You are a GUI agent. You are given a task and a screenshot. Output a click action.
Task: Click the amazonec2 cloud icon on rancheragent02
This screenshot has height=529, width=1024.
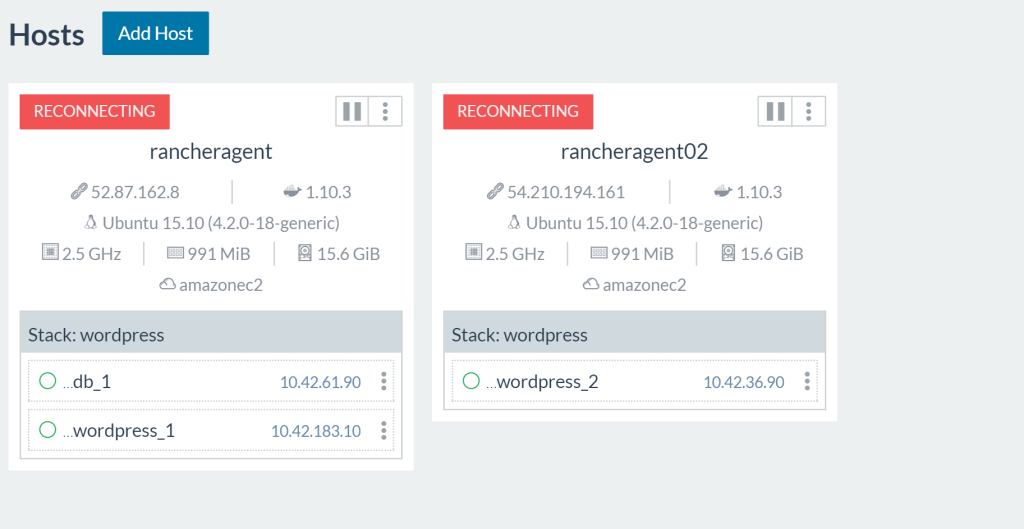click(591, 284)
